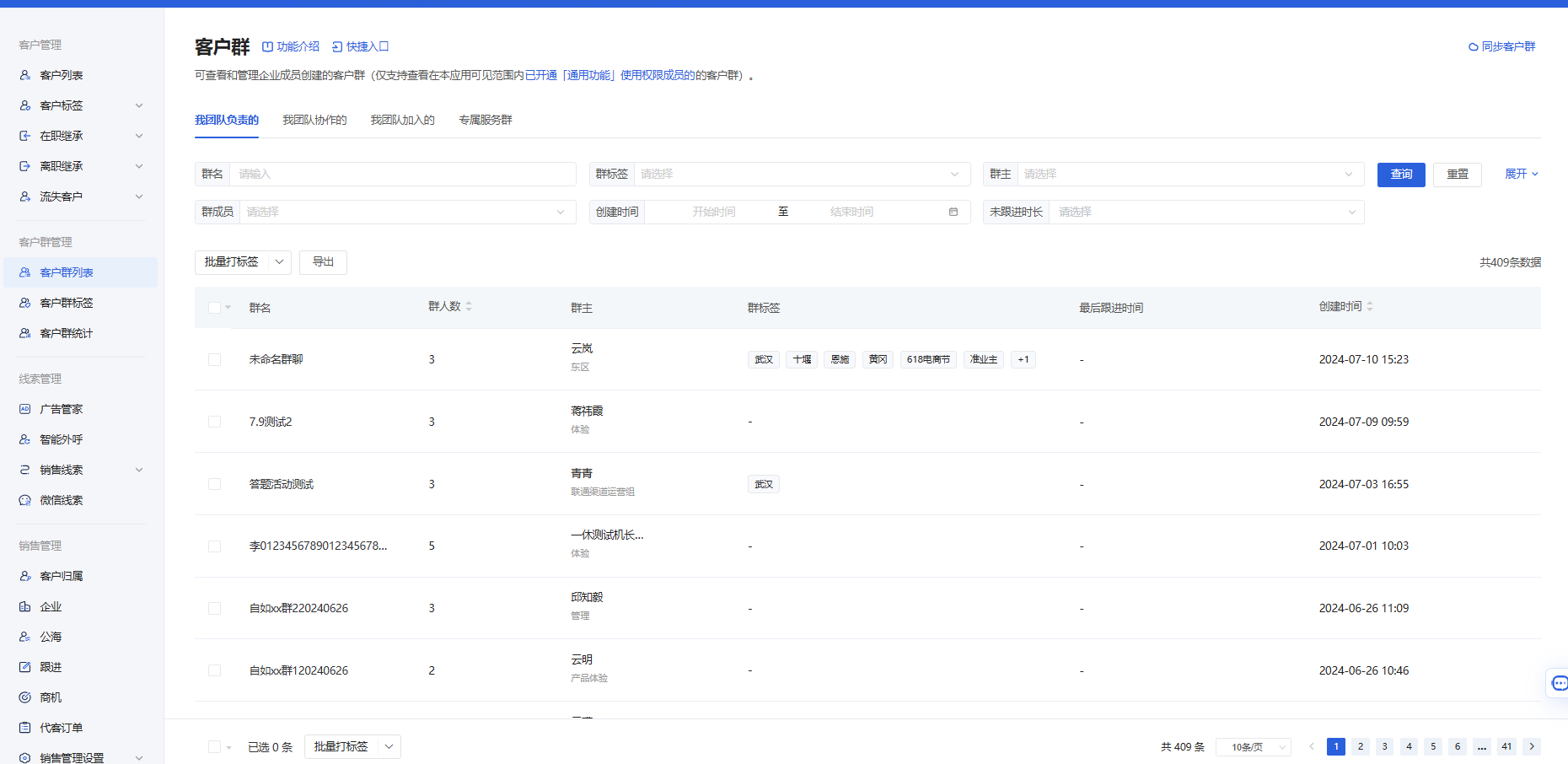This screenshot has height=764, width=1568.
Task: Go to page 41 in pagination
Action: 1506,746
